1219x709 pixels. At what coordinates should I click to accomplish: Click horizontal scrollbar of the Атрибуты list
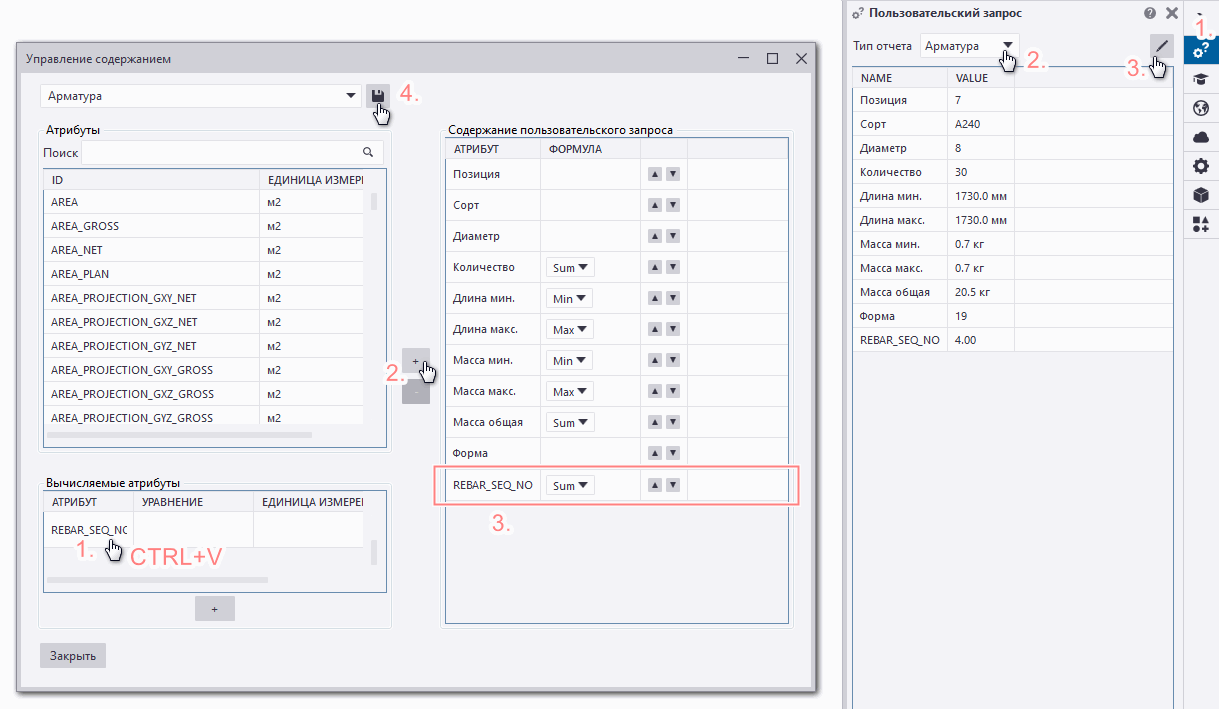click(x=179, y=436)
